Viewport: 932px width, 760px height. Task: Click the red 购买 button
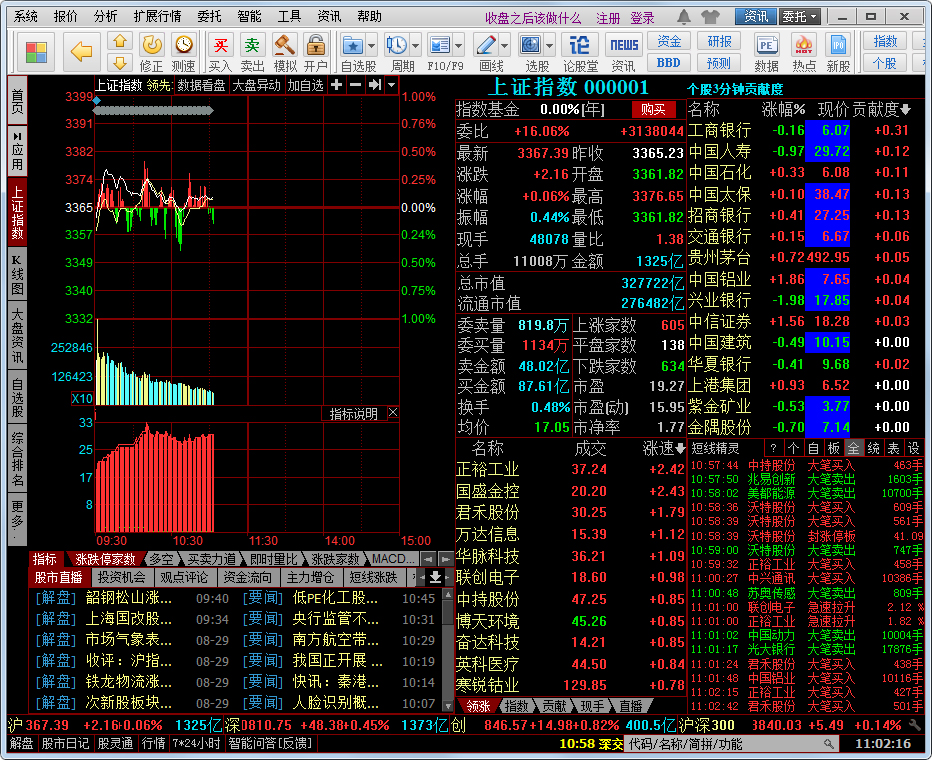click(x=653, y=109)
